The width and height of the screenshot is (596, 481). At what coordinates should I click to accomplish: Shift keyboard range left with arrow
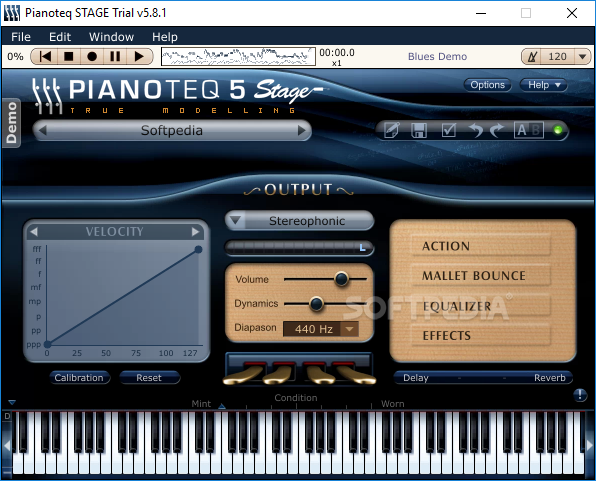6,445
